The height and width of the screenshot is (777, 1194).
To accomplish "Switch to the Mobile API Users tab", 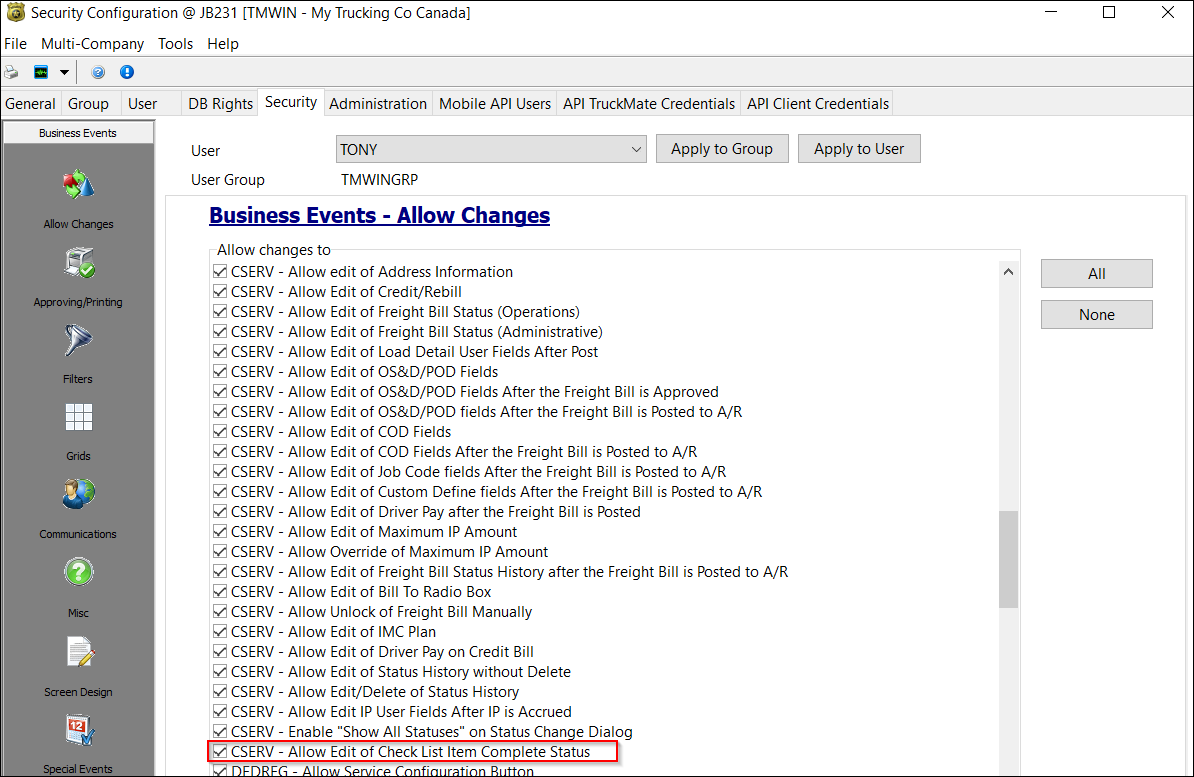I will [495, 104].
